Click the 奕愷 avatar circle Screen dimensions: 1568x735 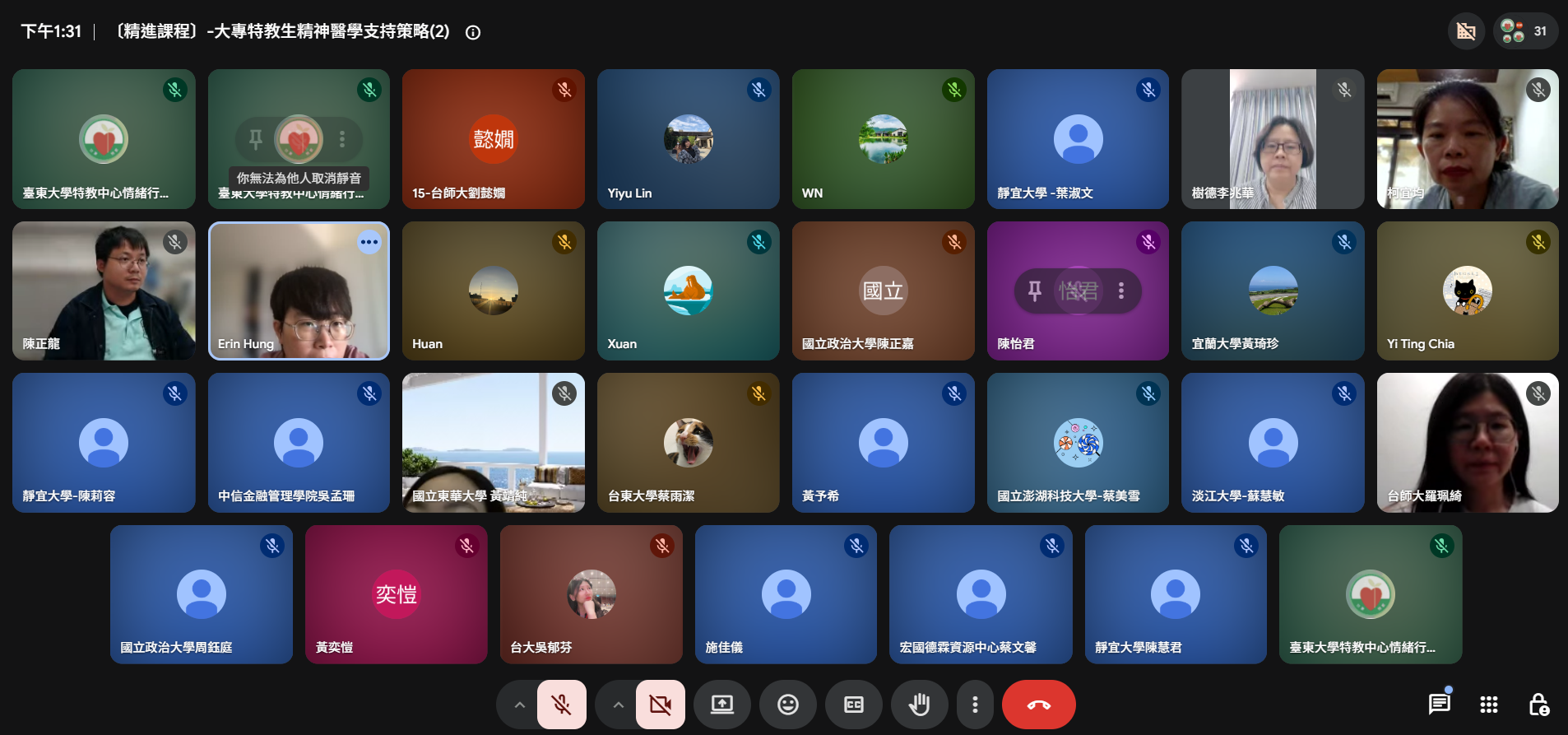click(397, 594)
